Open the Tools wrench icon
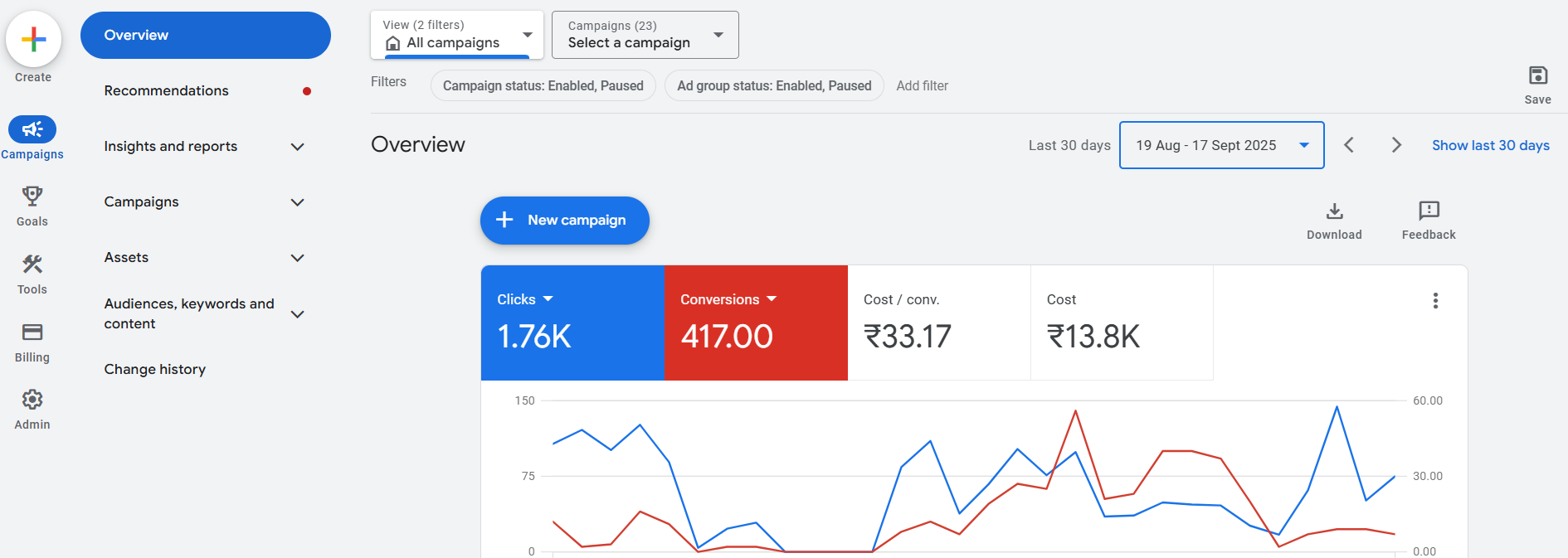The image size is (1568, 558). coord(32,264)
